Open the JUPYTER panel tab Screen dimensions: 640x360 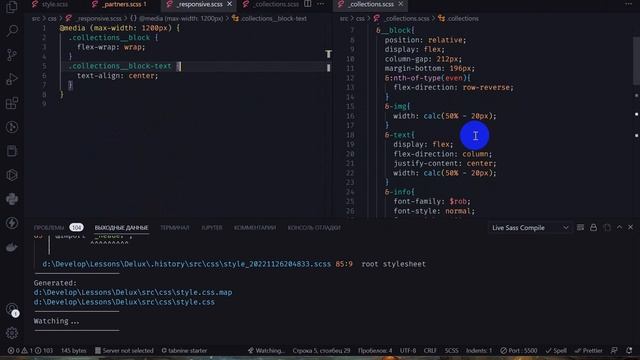click(212, 228)
